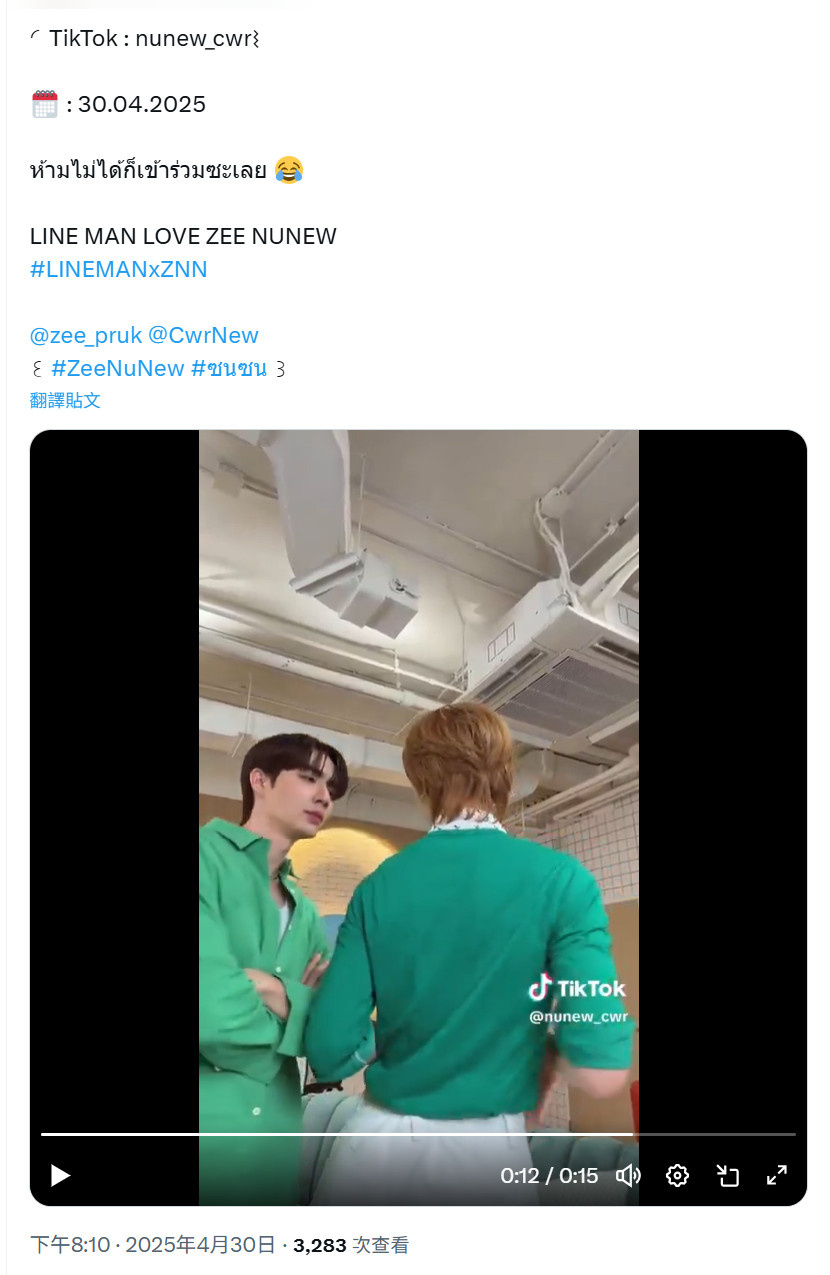Screen dimensions: 830x1275
Task: Mute the video using the speaker icon
Action: pos(628,1175)
